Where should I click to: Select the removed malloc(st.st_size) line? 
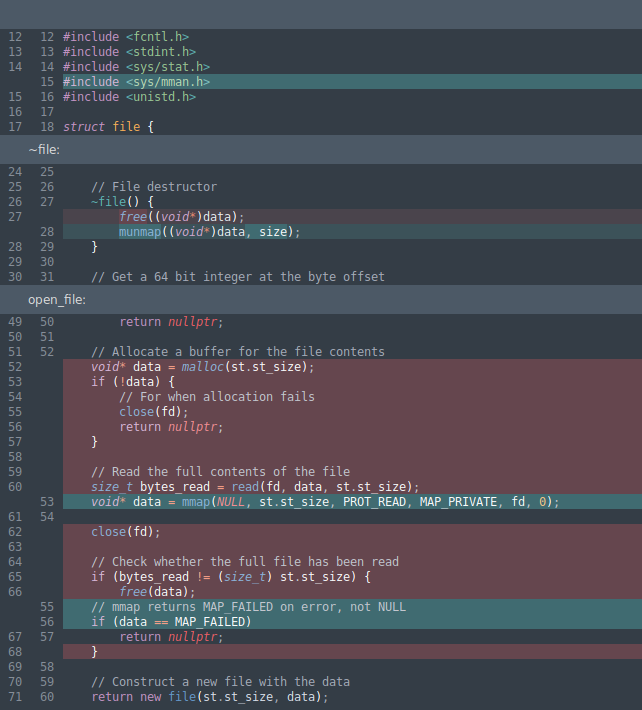click(x=202, y=367)
